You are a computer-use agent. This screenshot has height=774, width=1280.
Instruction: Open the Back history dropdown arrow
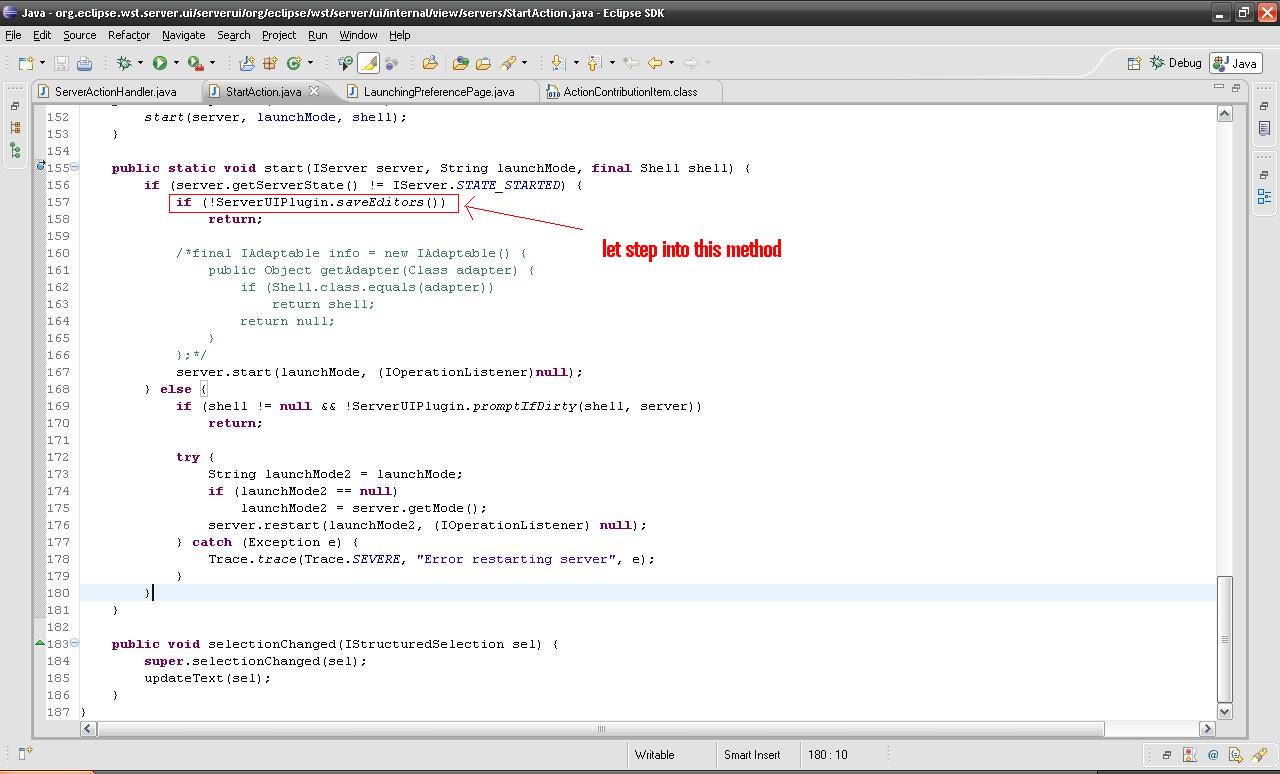click(671, 63)
